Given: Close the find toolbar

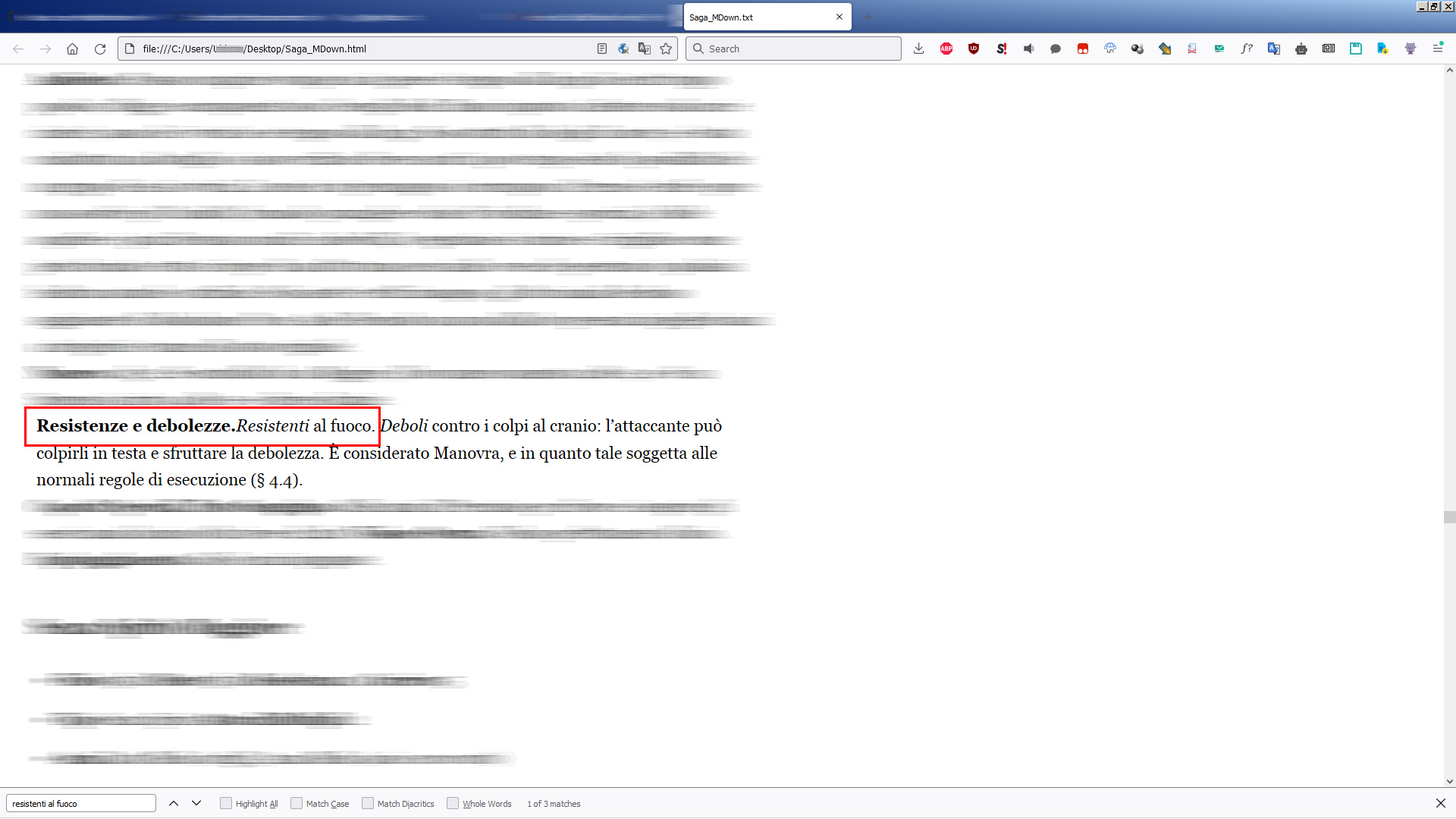Looking at the screenshot, I should (1441, 803).
